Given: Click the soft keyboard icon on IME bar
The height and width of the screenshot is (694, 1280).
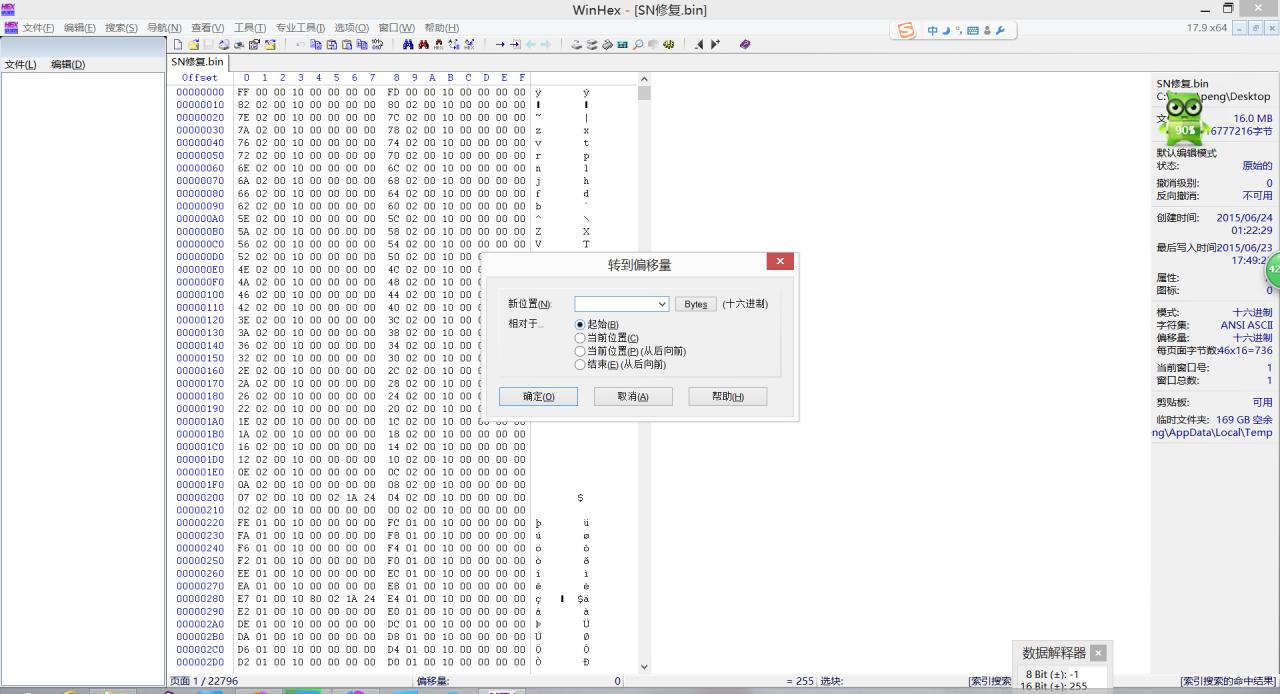Looking at the screenshot, I should (x=973, y=31).
